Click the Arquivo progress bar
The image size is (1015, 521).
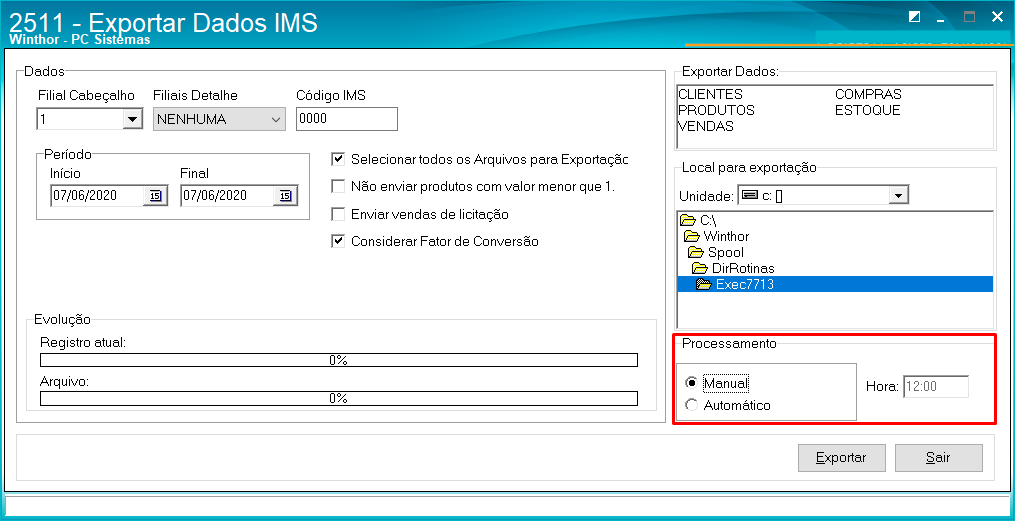(x=339, y=398)
